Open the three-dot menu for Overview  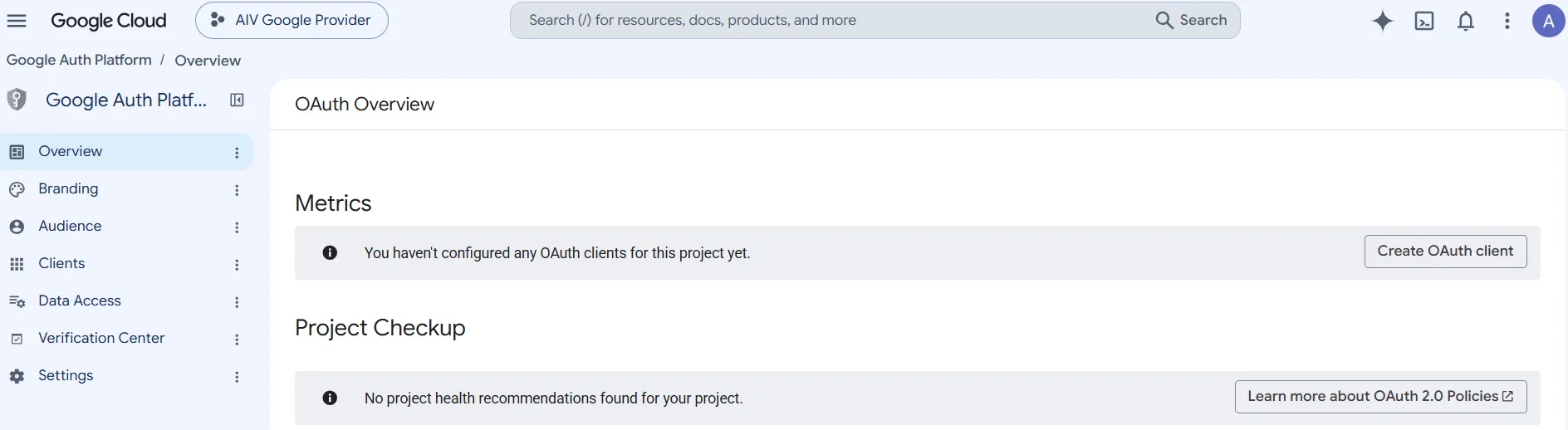pyautogui.click(x=237, y=153)
